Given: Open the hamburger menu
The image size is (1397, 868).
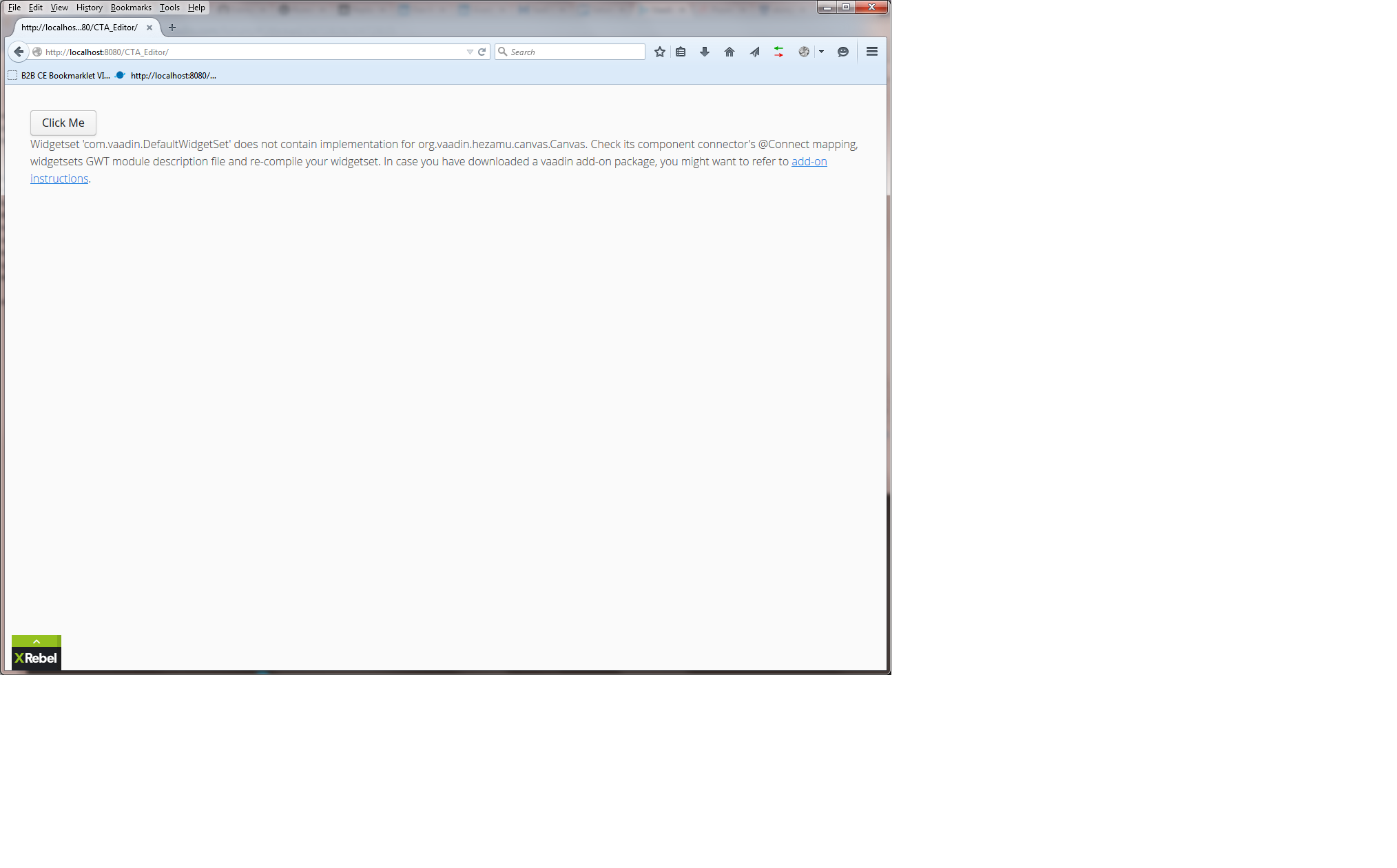Looking at the screenshot, I should tap(871, 52).
